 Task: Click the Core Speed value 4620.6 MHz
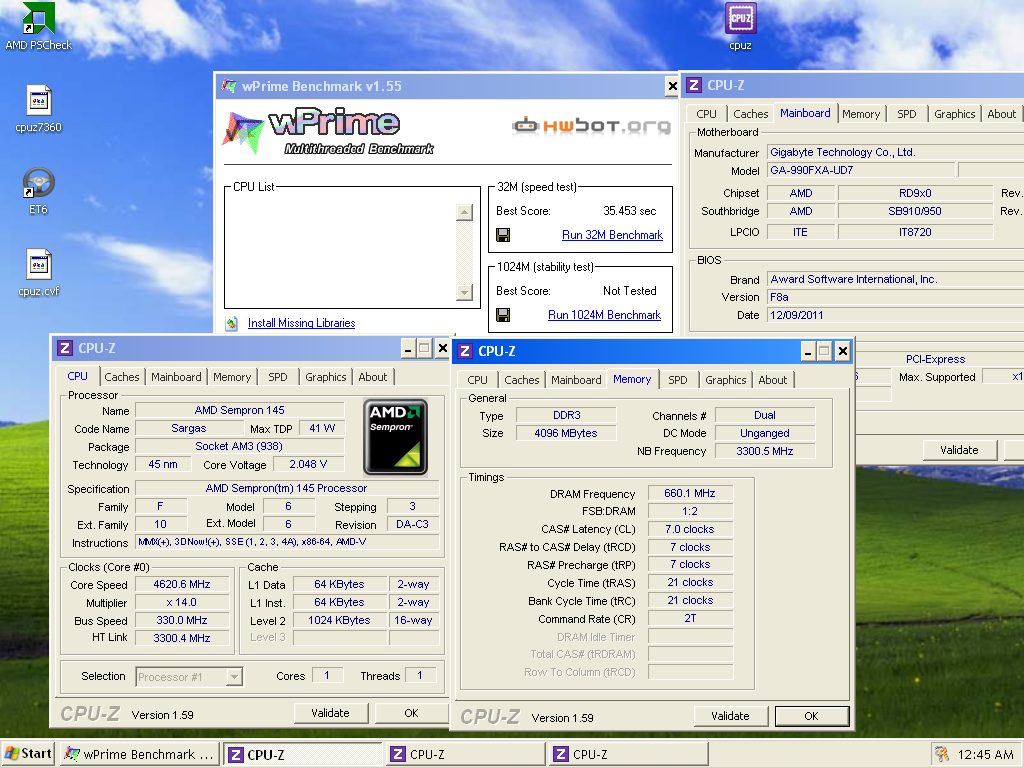click(182, 584)
